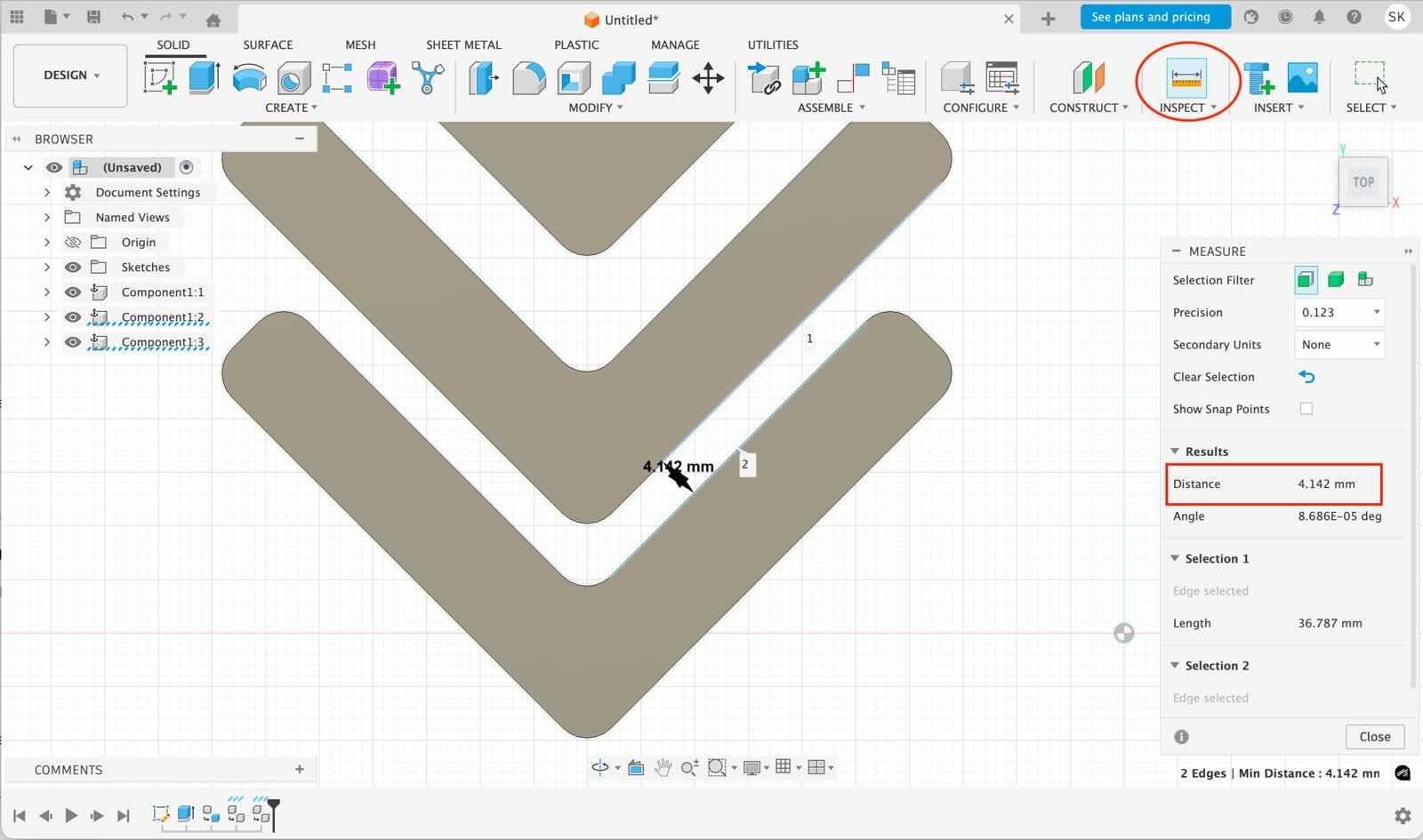The image size is (1423, 840).
Task: Click the Move/Copy arrows icon
Action: [708, 78]
